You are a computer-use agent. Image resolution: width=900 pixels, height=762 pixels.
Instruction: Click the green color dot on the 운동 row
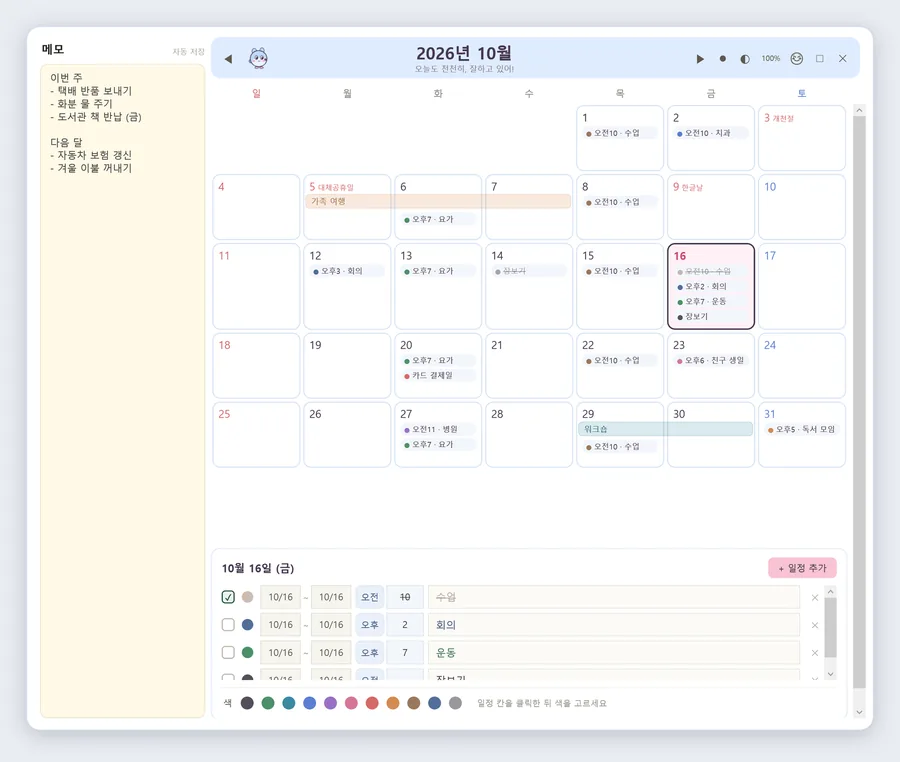[247, 652]
